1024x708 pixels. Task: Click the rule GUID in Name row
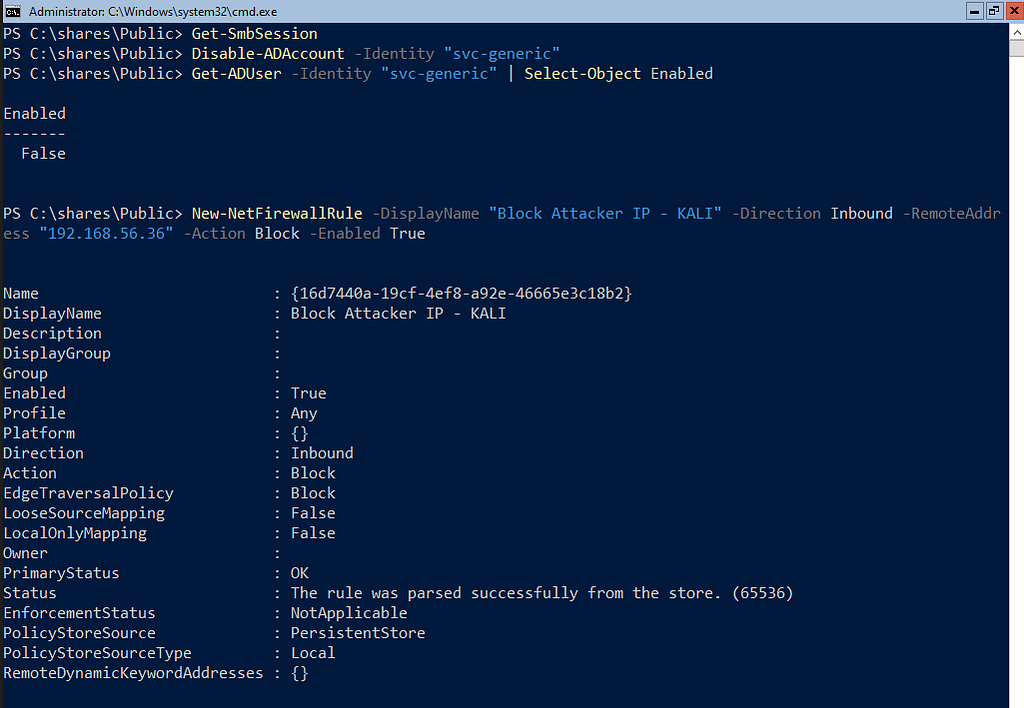pos(461,294)
